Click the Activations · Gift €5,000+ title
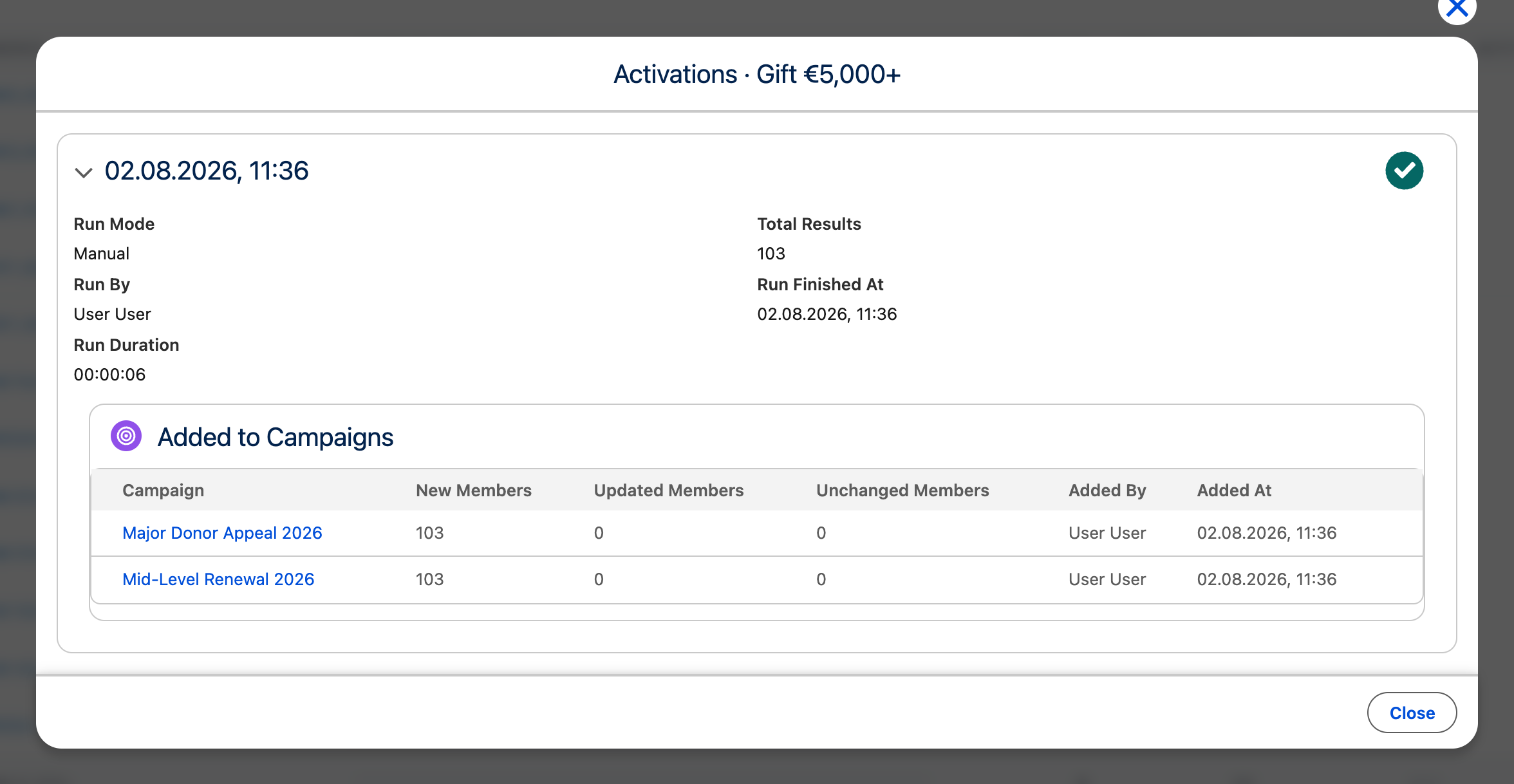Image resolution: width=1514 pixels, height=784 pixels. click(757, 74)
